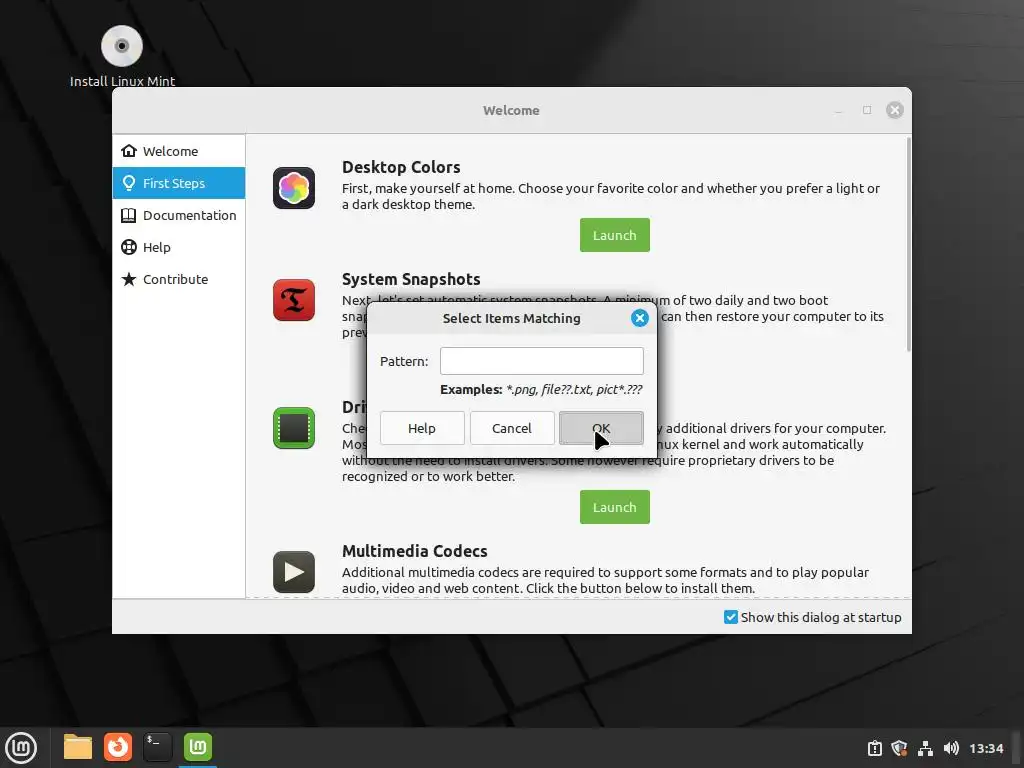1024x768 pixels.
Task: Open the terminal from the panel
Action: pyautogui.click(x=157, y=747)
